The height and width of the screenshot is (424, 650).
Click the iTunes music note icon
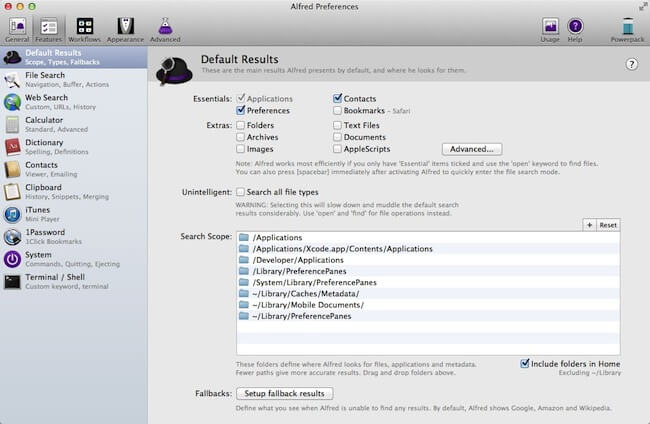(12, 214)
